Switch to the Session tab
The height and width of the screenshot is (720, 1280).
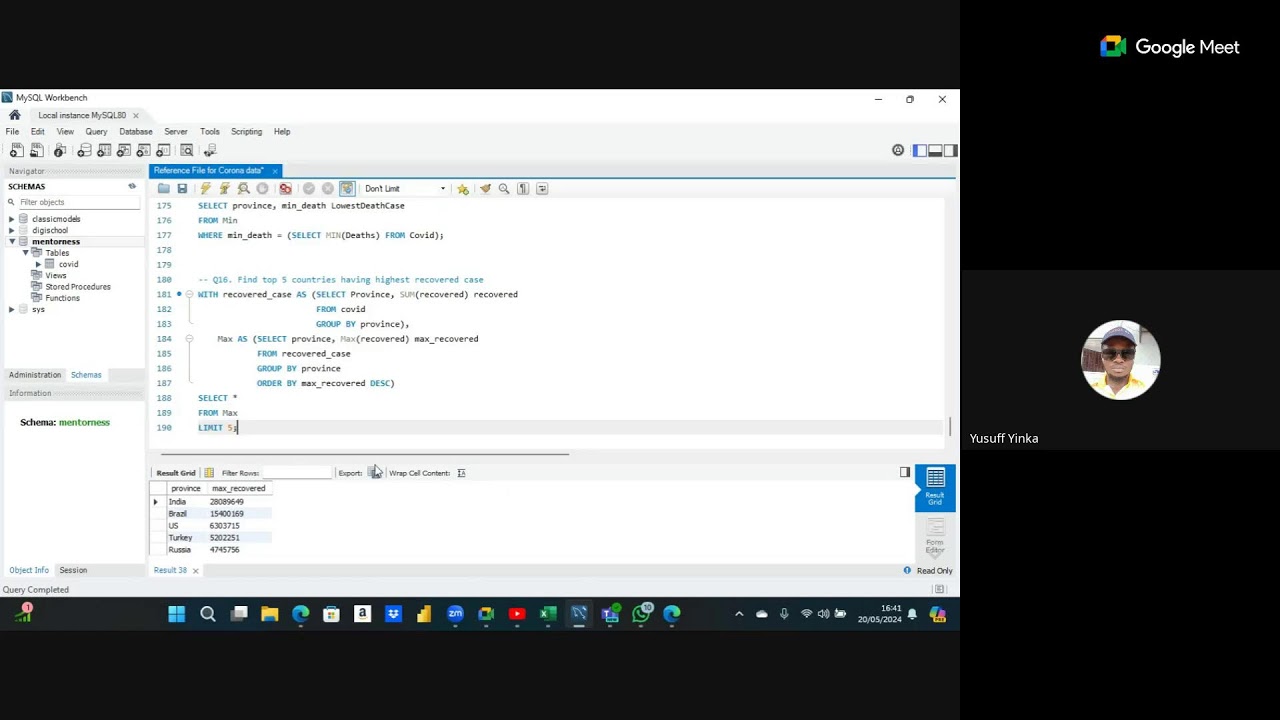tap(73, 570)
